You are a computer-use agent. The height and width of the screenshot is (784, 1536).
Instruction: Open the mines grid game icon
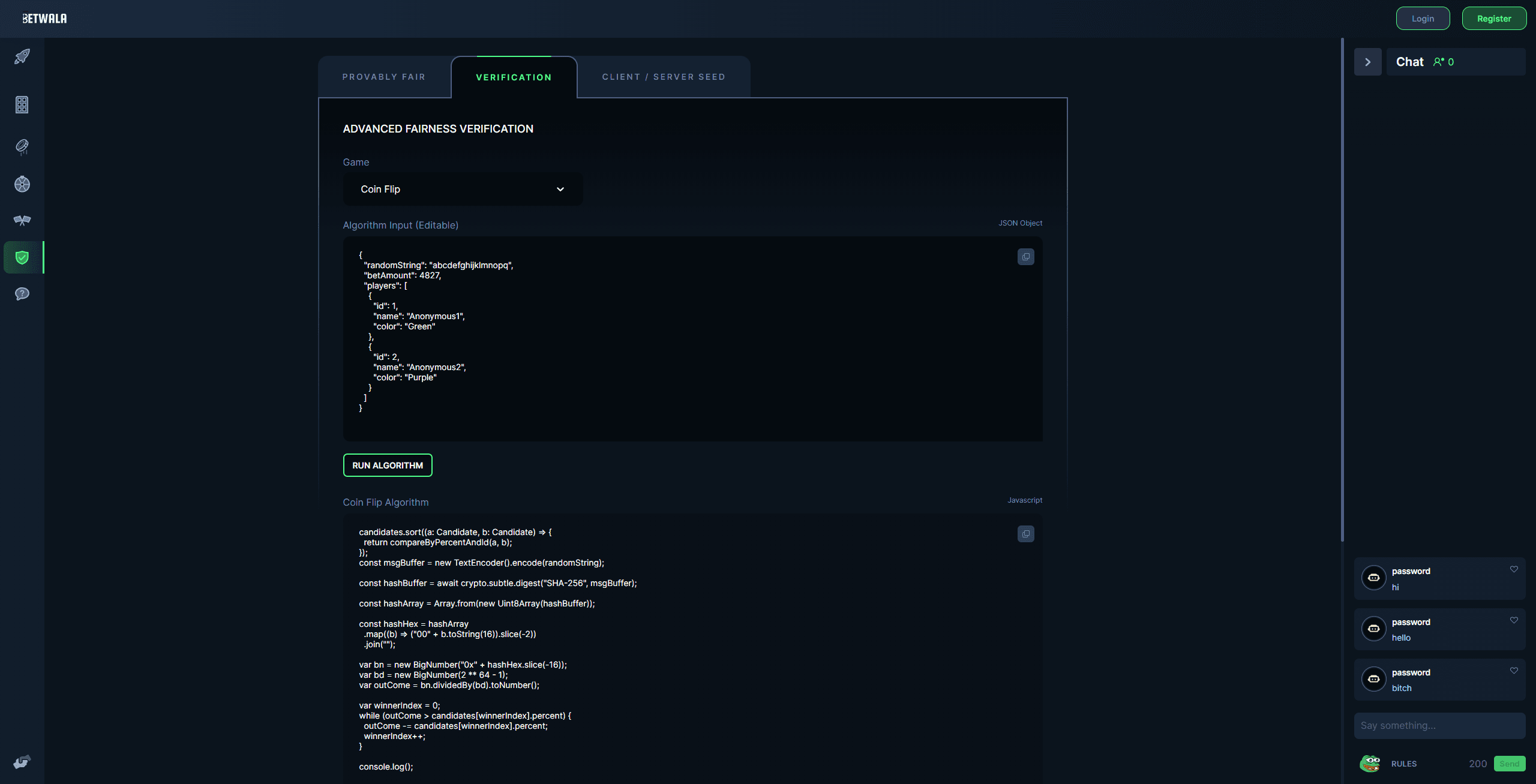(22, 105)
